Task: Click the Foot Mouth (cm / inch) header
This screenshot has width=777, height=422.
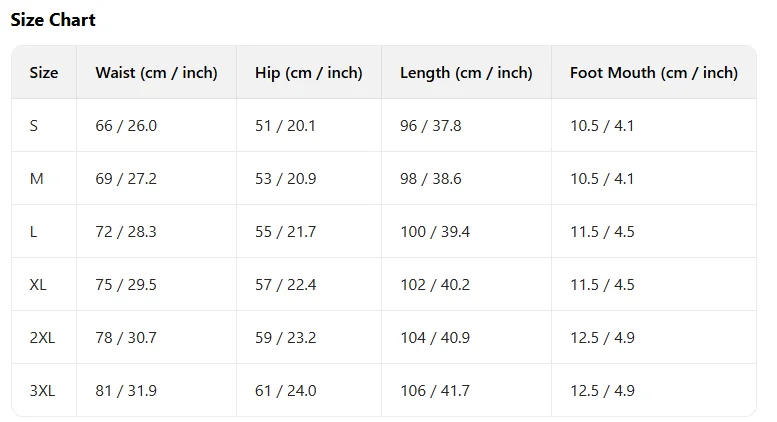Action: pyautogui.click(x=654, y=73)
